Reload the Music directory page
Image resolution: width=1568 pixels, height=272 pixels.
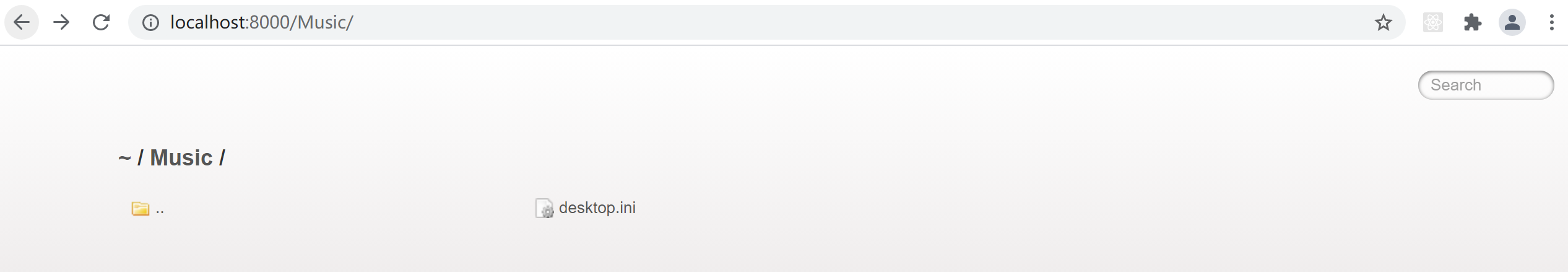pos(101,22)
